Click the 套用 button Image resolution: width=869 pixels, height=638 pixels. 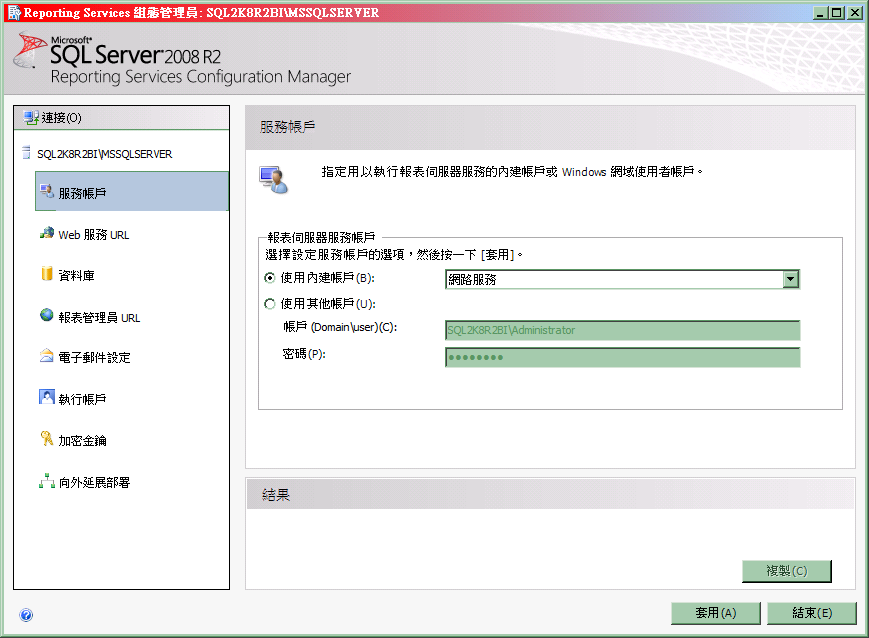pos(715,613)
